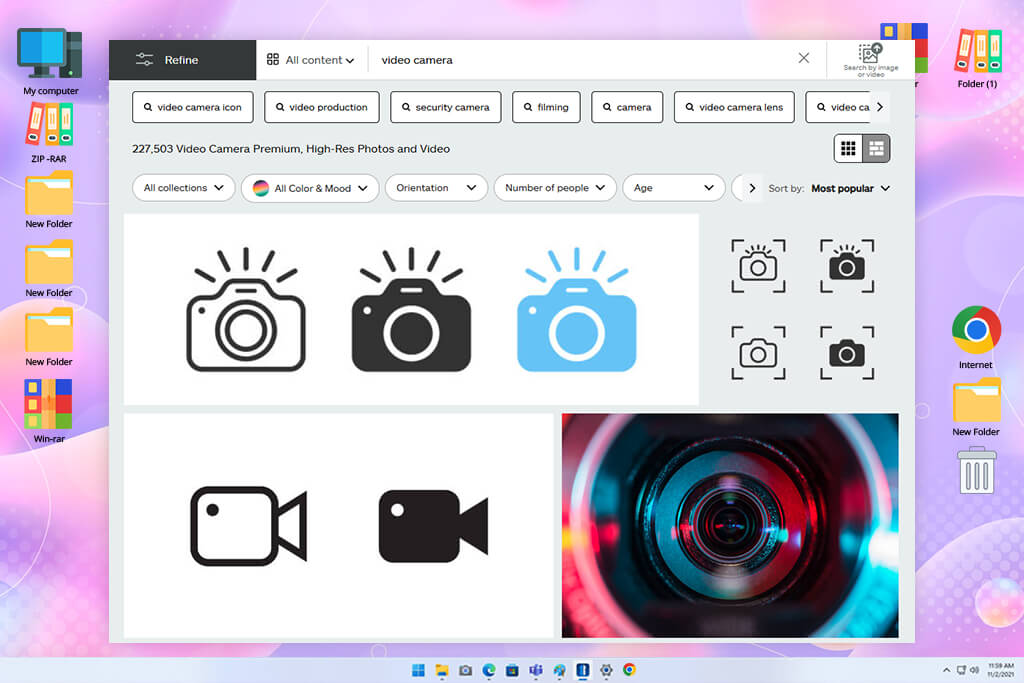Viewport: 1024px width, 683px height.
Task: Open the ZIP -RAR desktop icon
Action: 49,133
